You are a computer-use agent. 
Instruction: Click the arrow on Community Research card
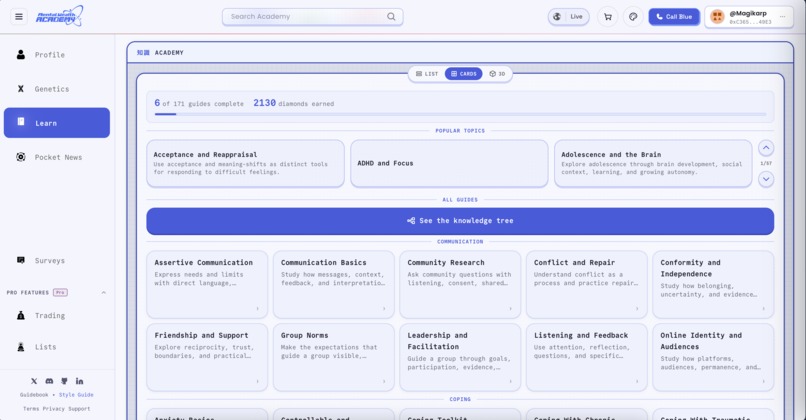click(x=510, y=308)
